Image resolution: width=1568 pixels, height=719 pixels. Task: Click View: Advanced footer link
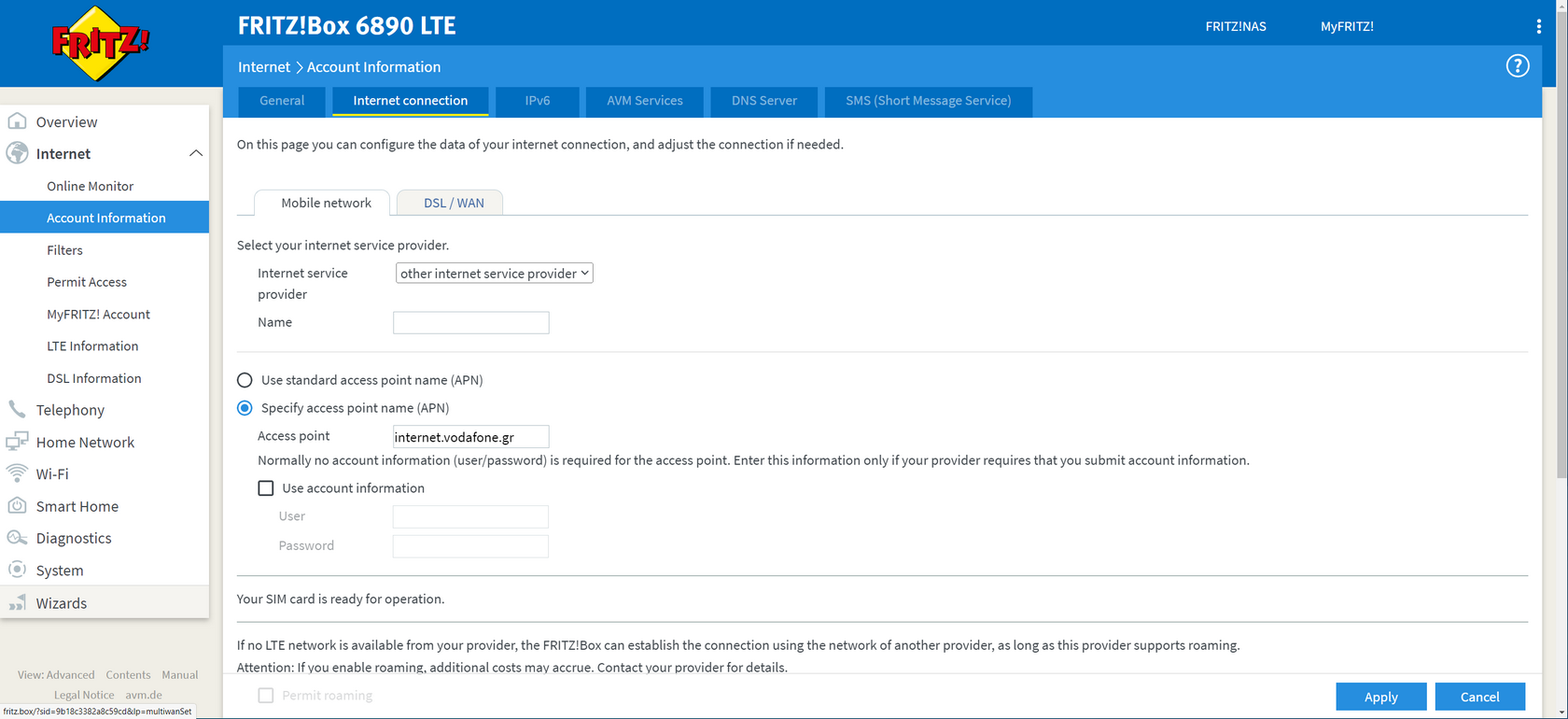pyautogui.click(x=56, y=675)
